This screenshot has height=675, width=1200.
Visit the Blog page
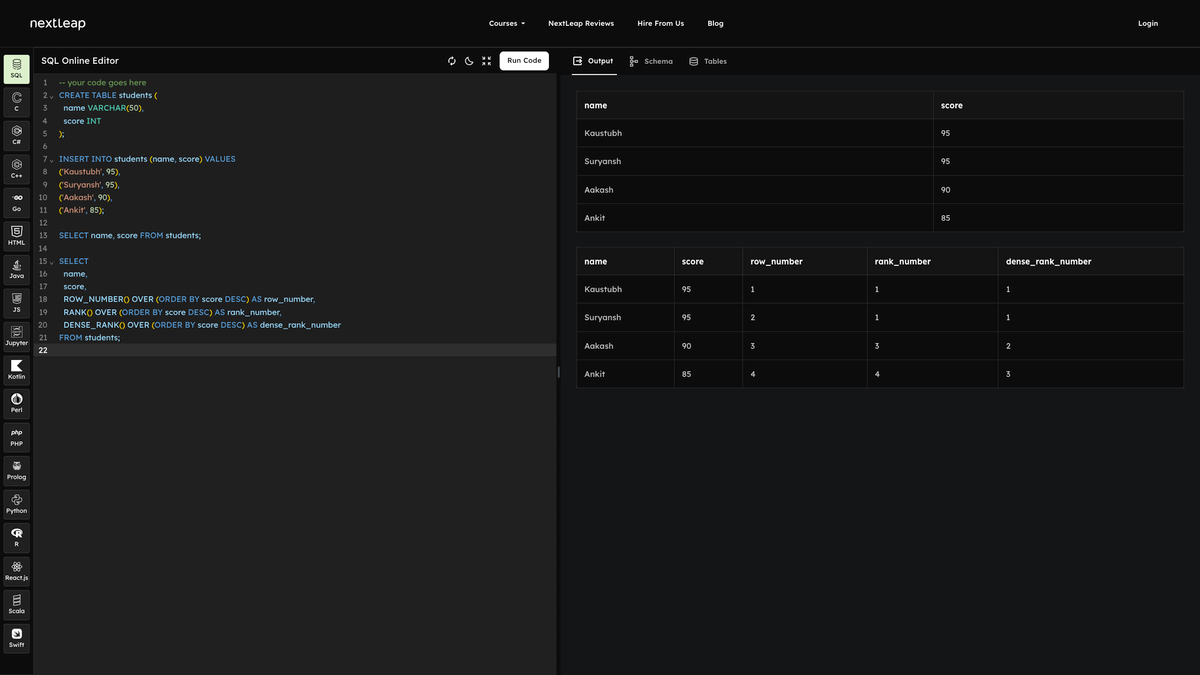pos(715,23)
